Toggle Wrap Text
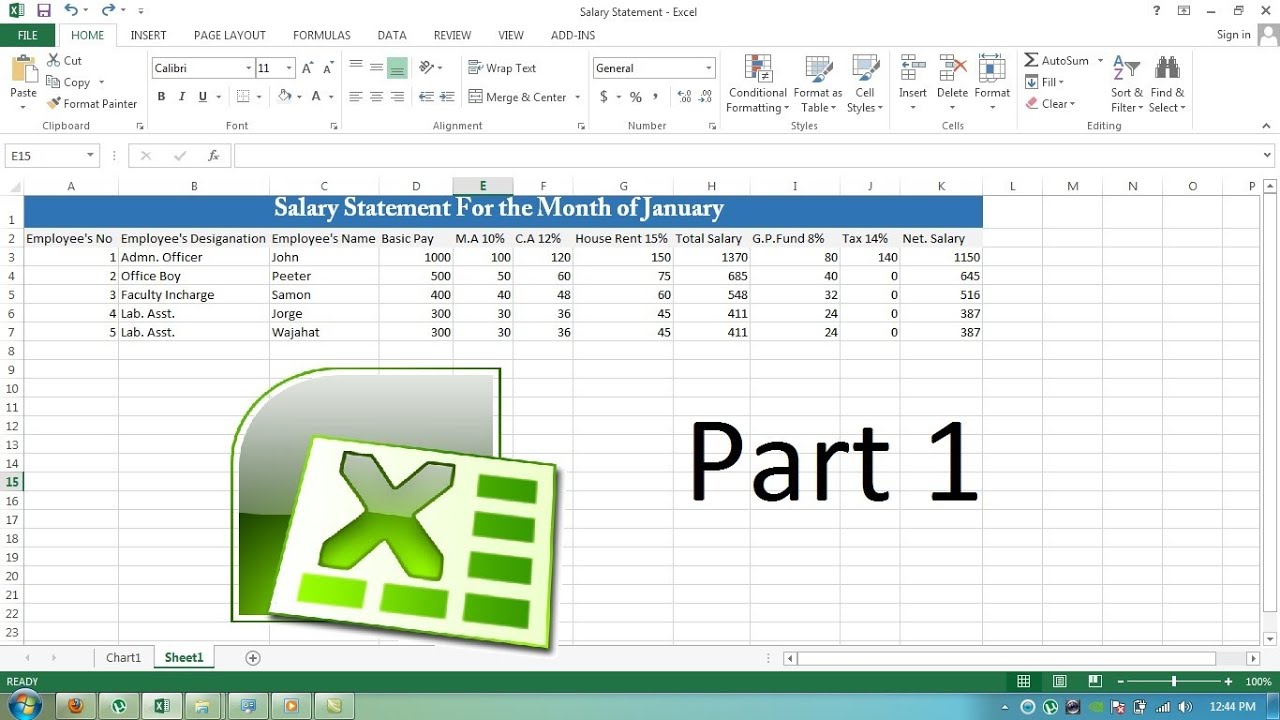Viewport: 1280px width, 720px height. point(502,68)
